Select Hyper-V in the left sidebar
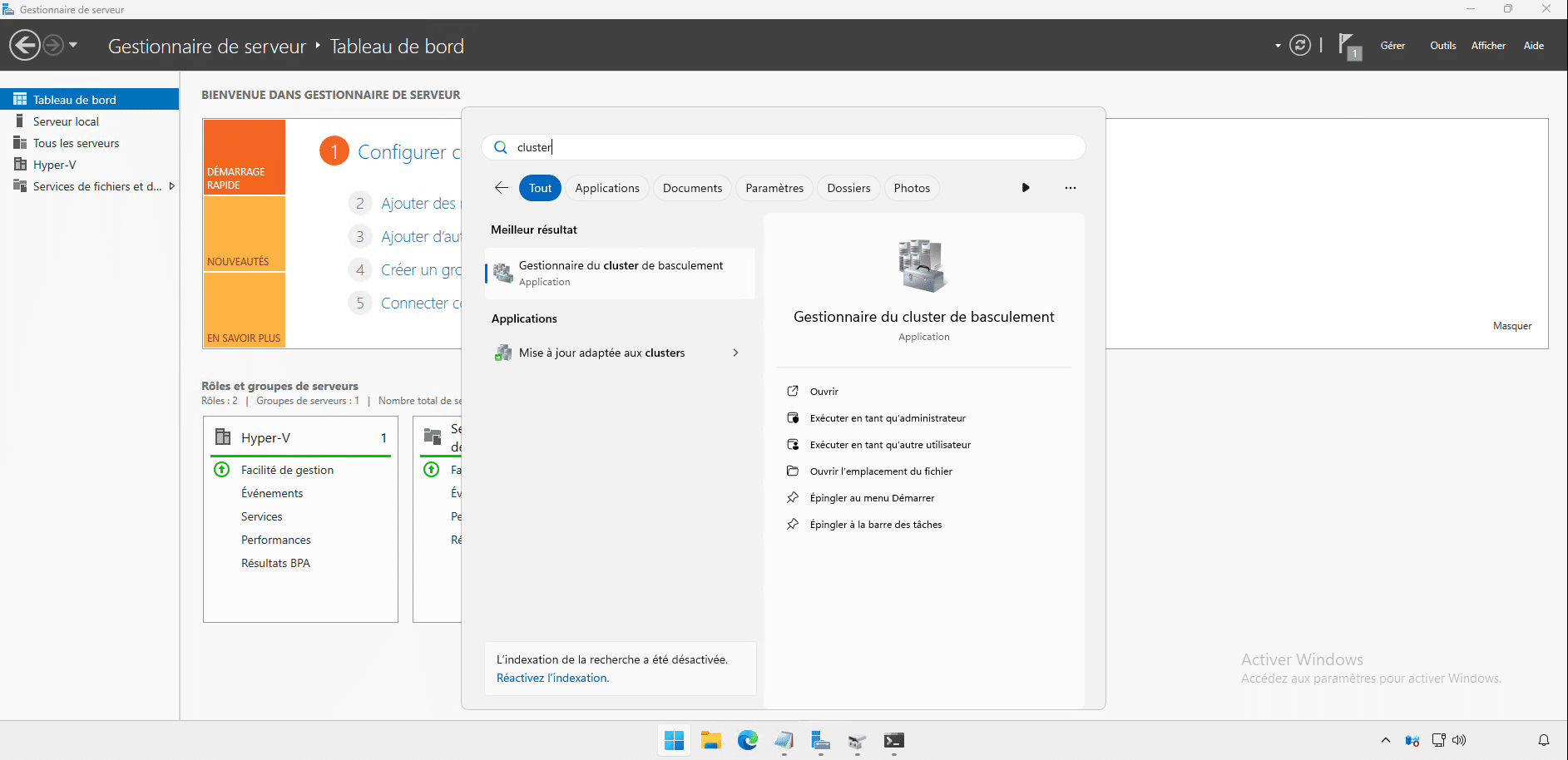The height and width of the screenshot is (760, 1568). click(89, 165)
